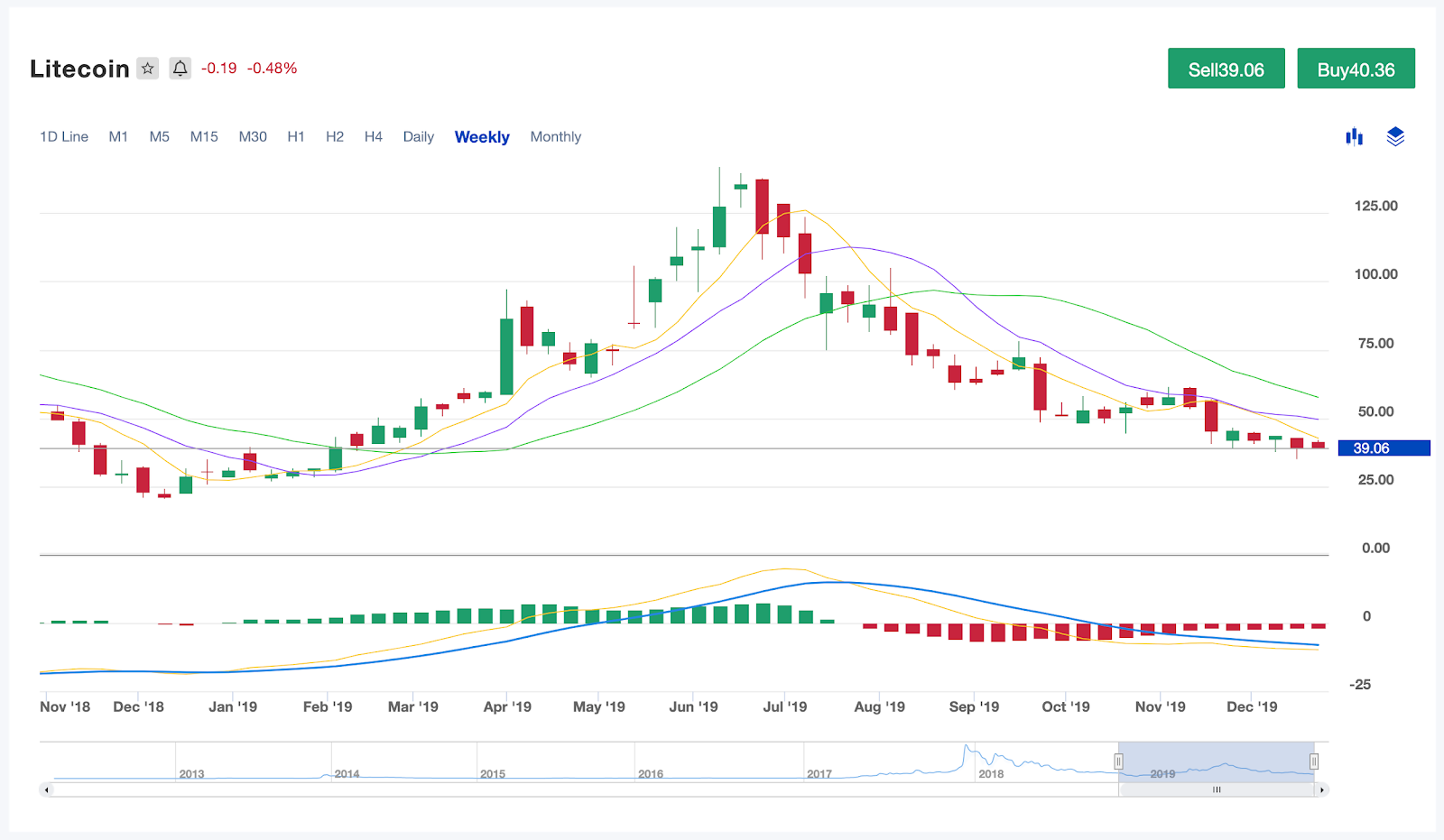1444x840 pixels.
Task: Set a price alert with bell icon
Action: [180, 69]
